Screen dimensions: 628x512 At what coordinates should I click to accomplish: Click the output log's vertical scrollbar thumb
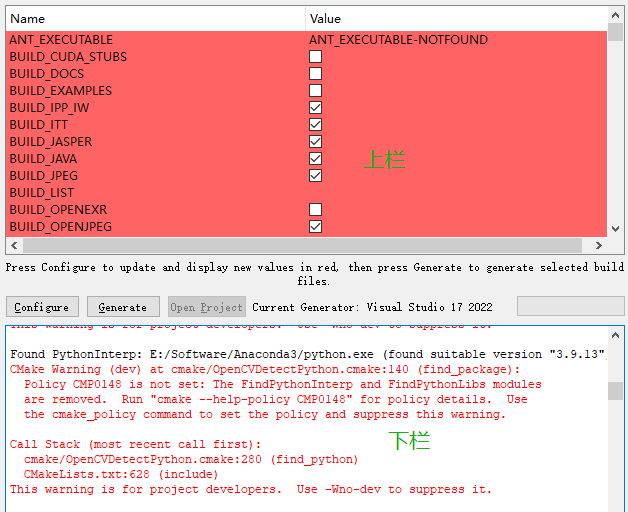[616, 391]
